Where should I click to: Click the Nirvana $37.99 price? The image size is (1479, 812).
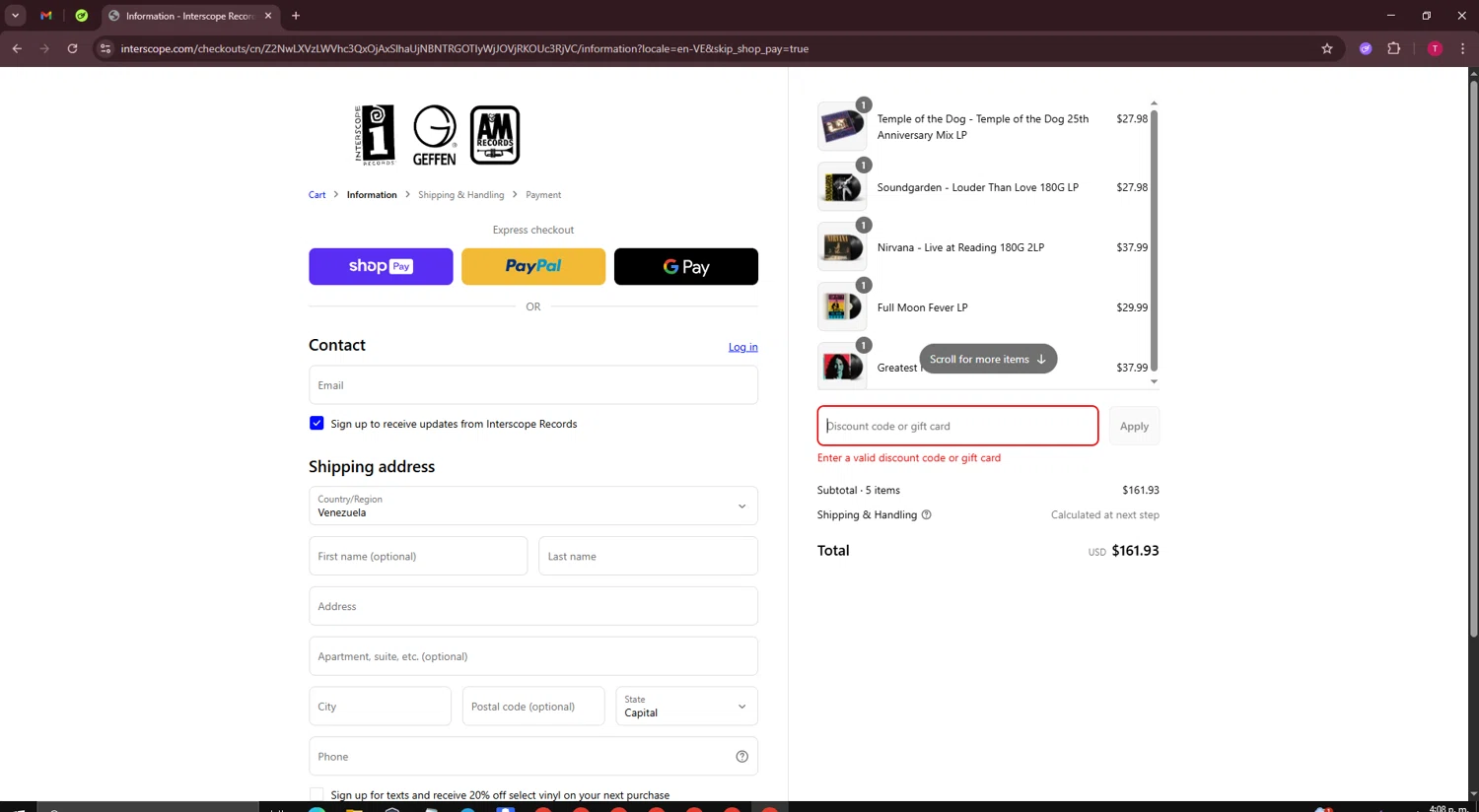click(1132, 247)
